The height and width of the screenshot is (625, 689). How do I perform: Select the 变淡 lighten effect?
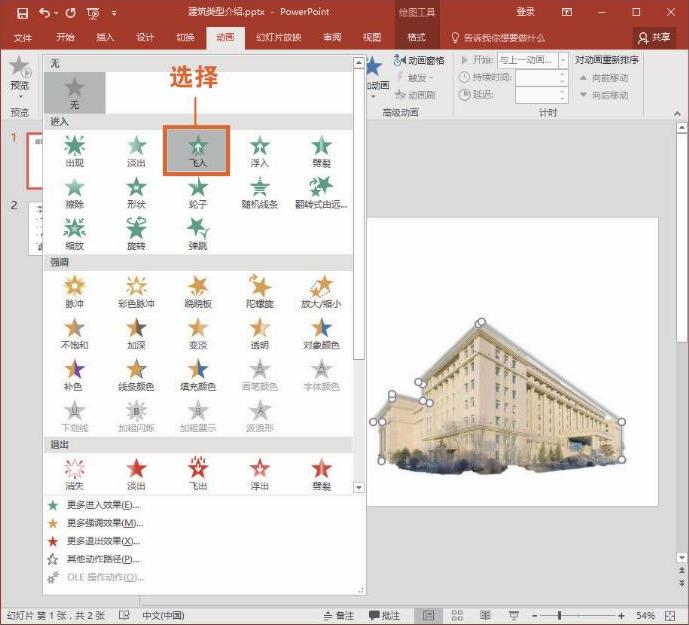198,334
